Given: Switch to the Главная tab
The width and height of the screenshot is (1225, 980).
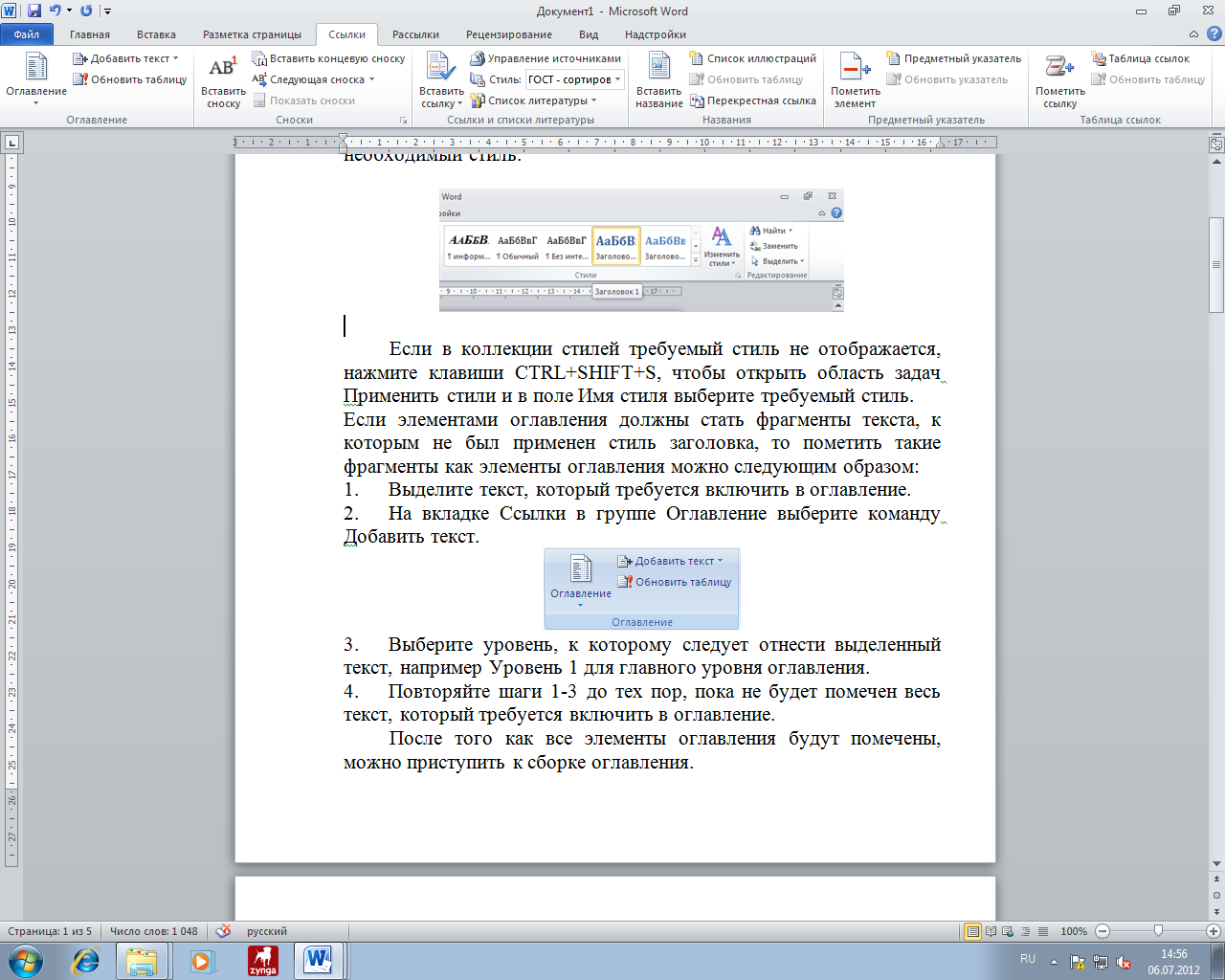Looking at the screenshot, I should [90, 34].
